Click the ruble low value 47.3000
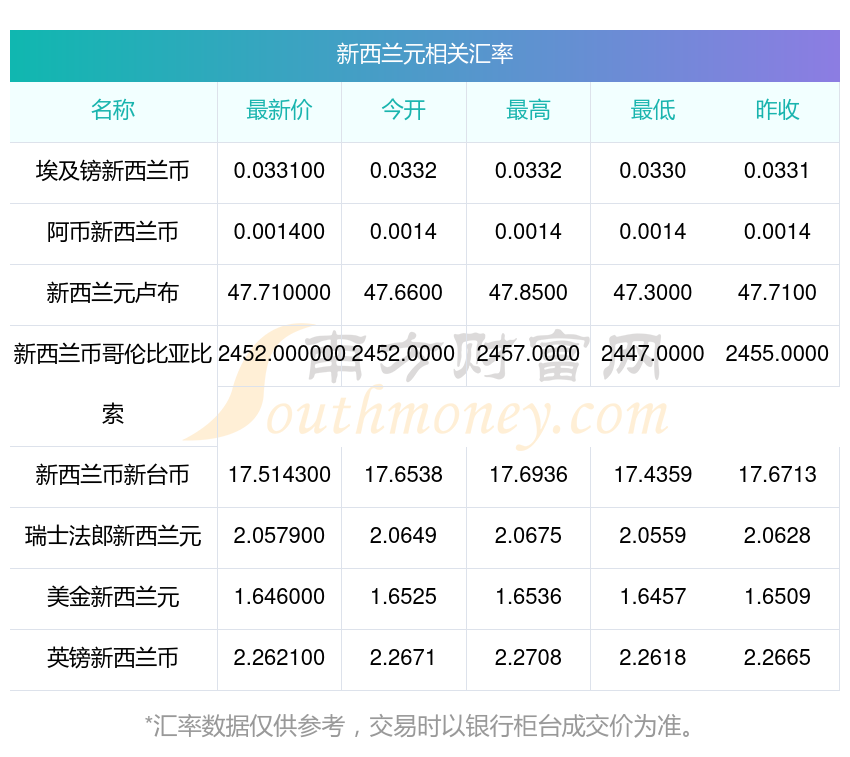Viewport: 850px width, 757px height. coord(653,293)
